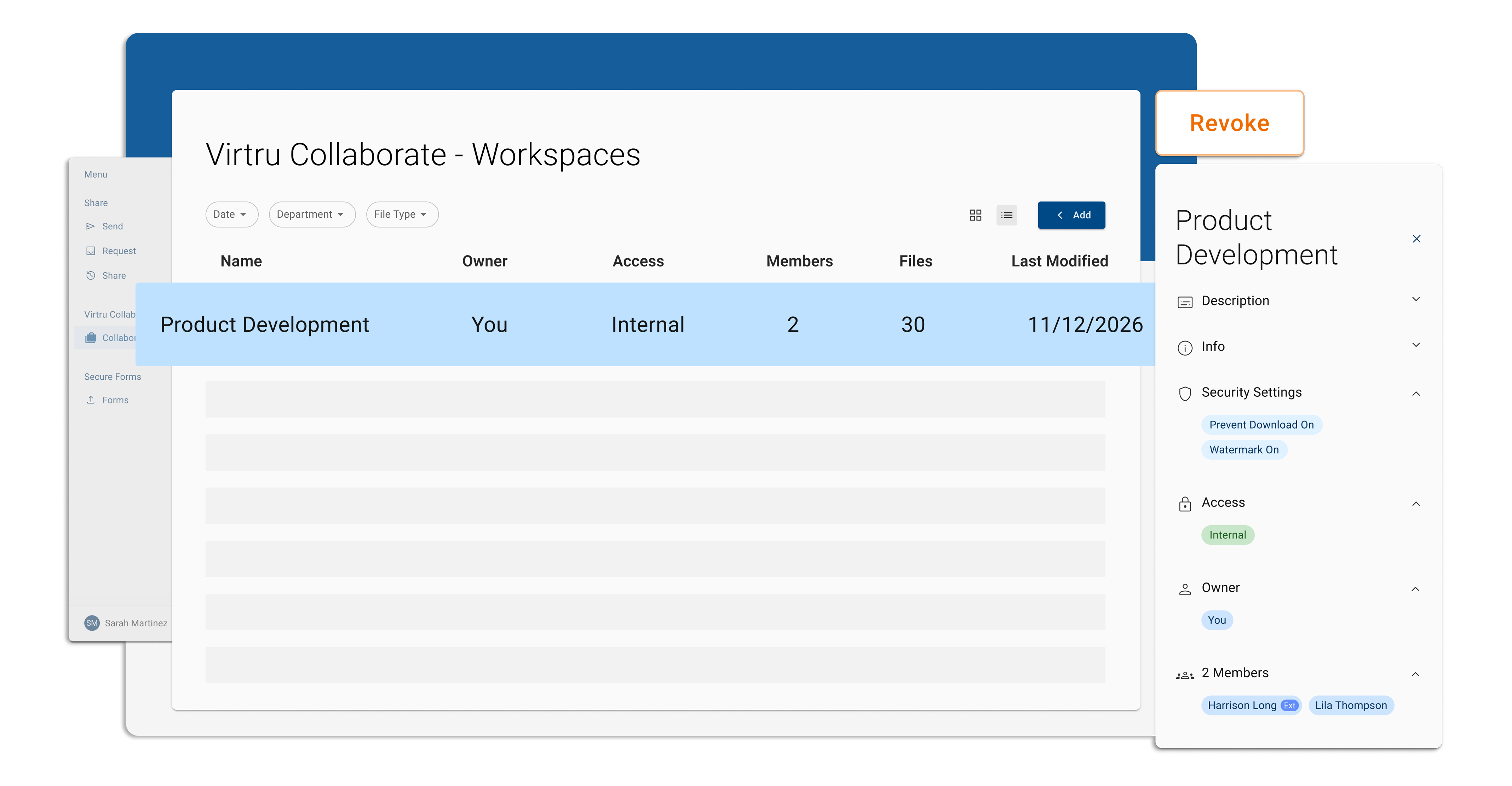Switch to list view layout
The image size is (1512, 786).
[1007, 215]
